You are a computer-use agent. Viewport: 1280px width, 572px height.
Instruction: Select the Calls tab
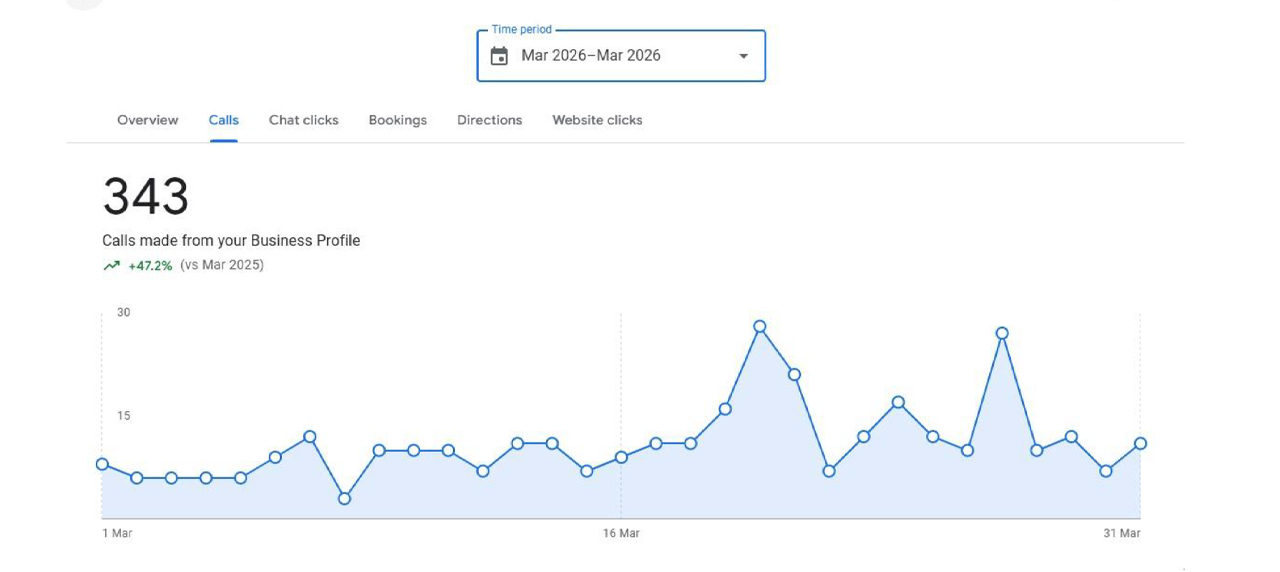point(224,120)
